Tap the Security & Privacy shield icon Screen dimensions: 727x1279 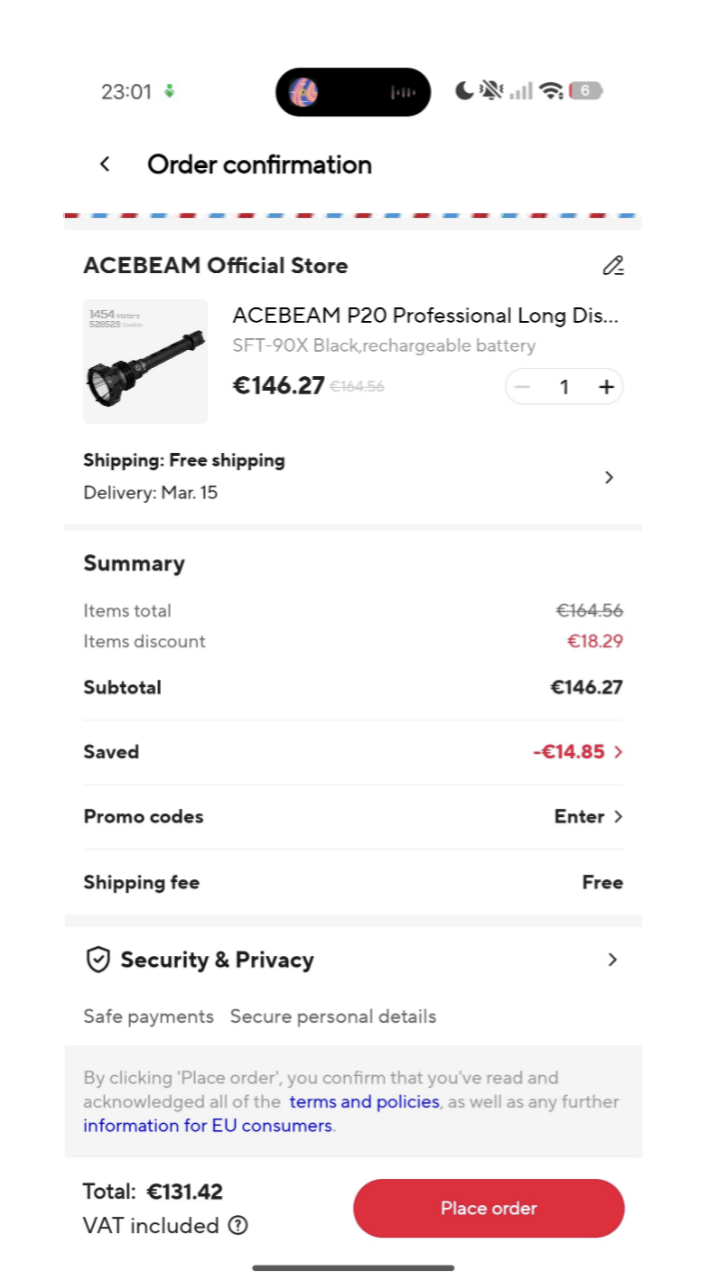coord(98,960)
